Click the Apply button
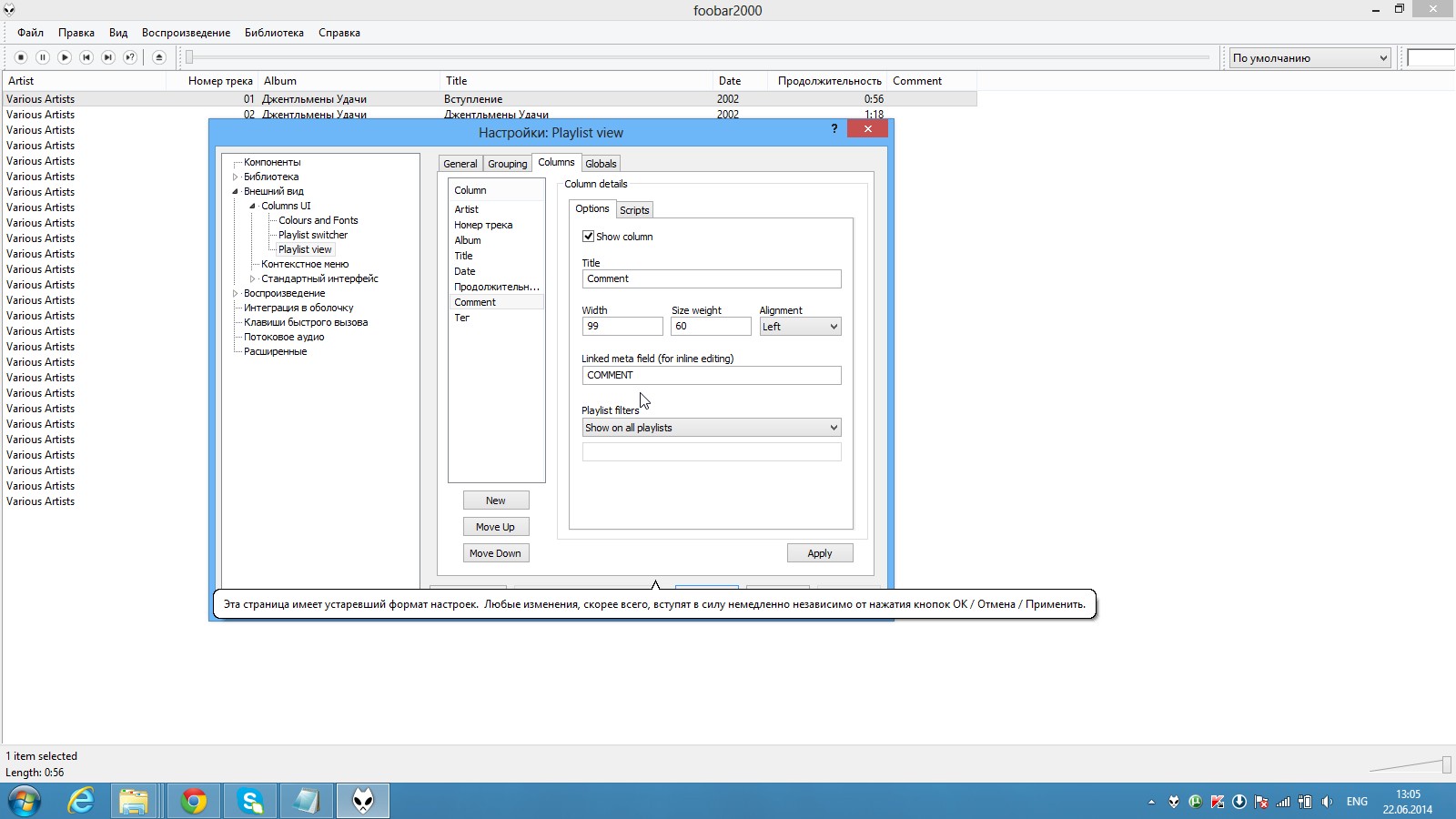The width and height of the screenshot is (1456, 819). [819, 553]
